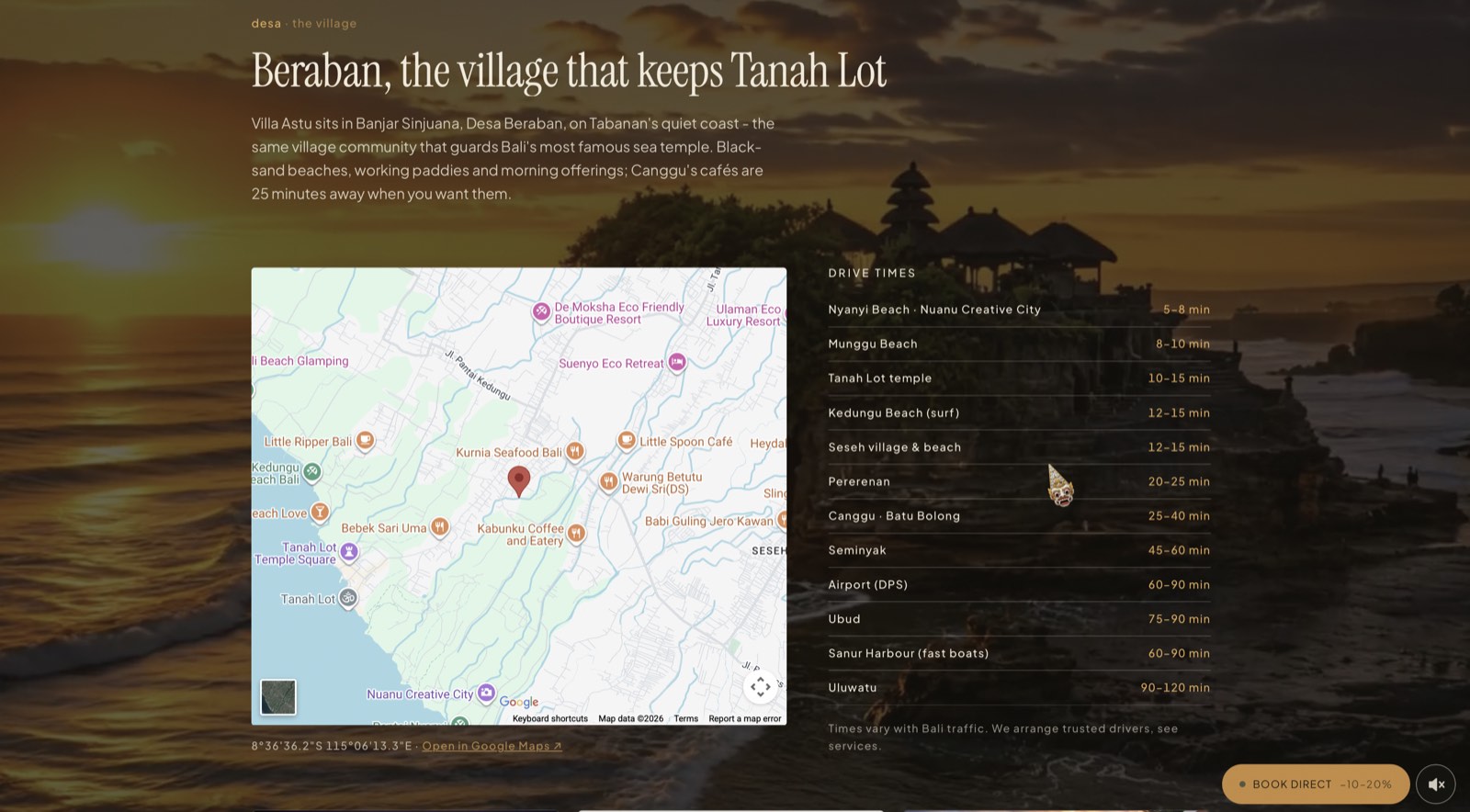Select the Ubud drive time row
Screen dimensions: 1470x812
[x=1019, y=619]
